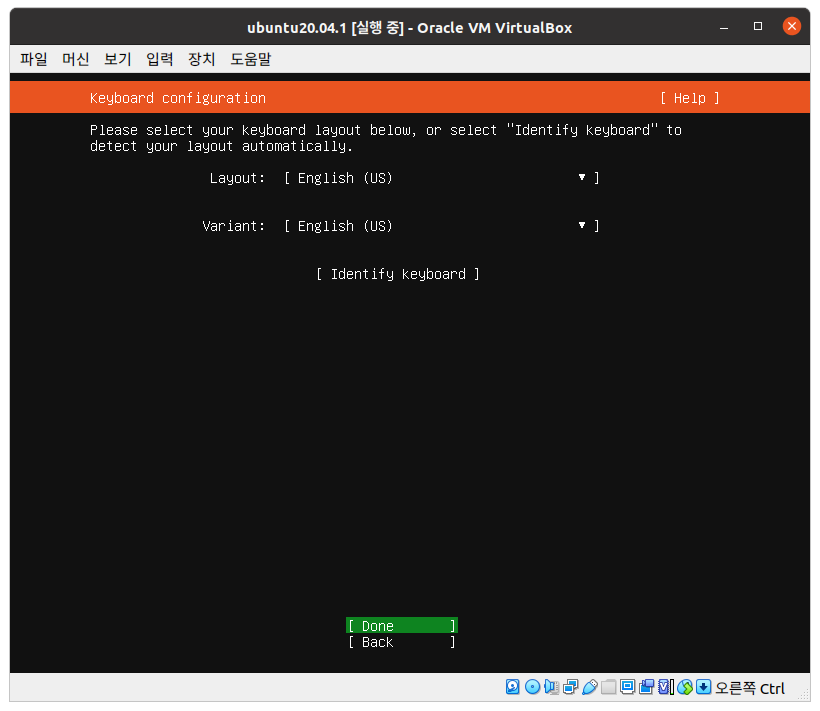Open the 장치 menu
Image resolution: width=820 pixels, height=711 pixels.
point(202,59)
